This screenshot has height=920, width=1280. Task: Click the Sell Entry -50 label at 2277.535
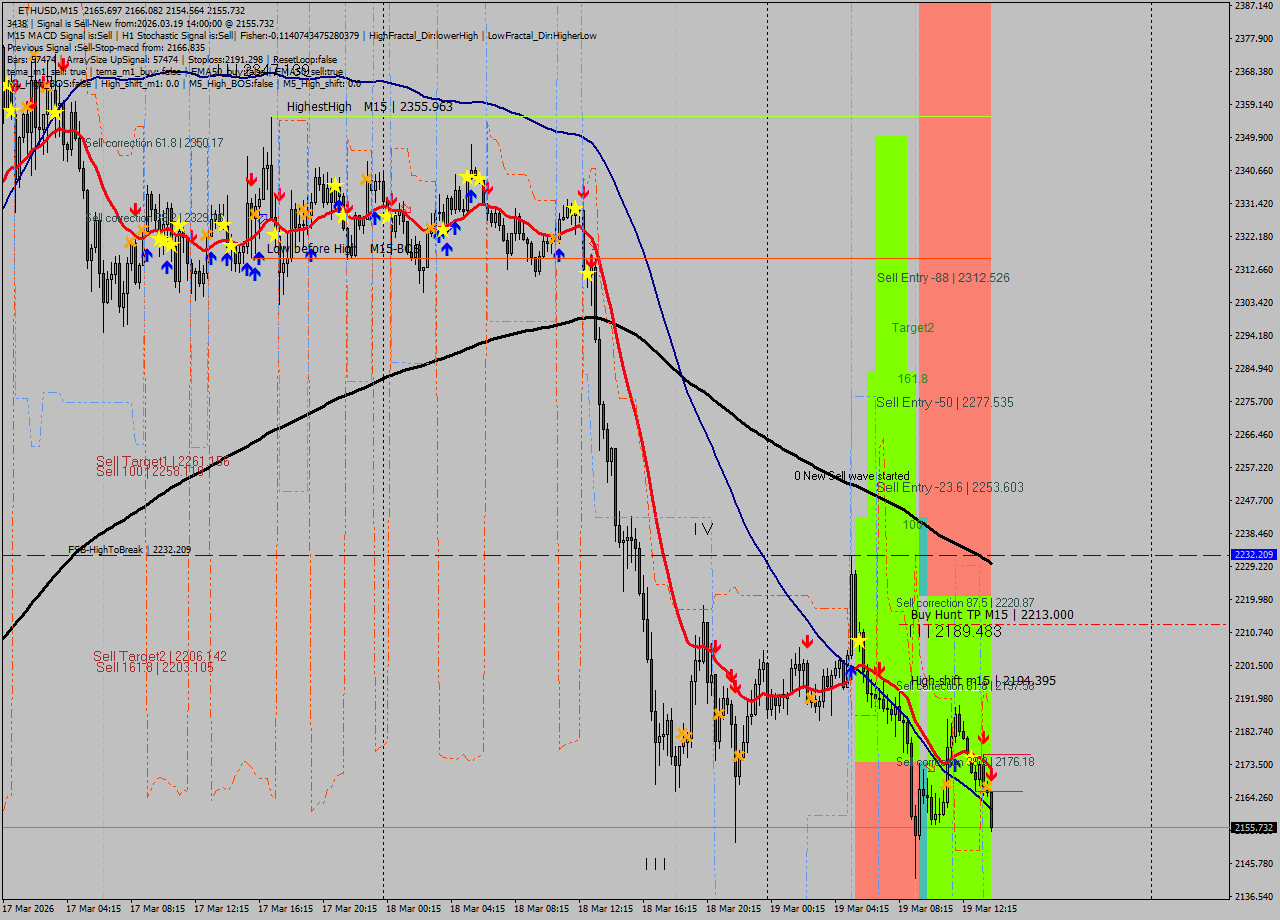944,402
